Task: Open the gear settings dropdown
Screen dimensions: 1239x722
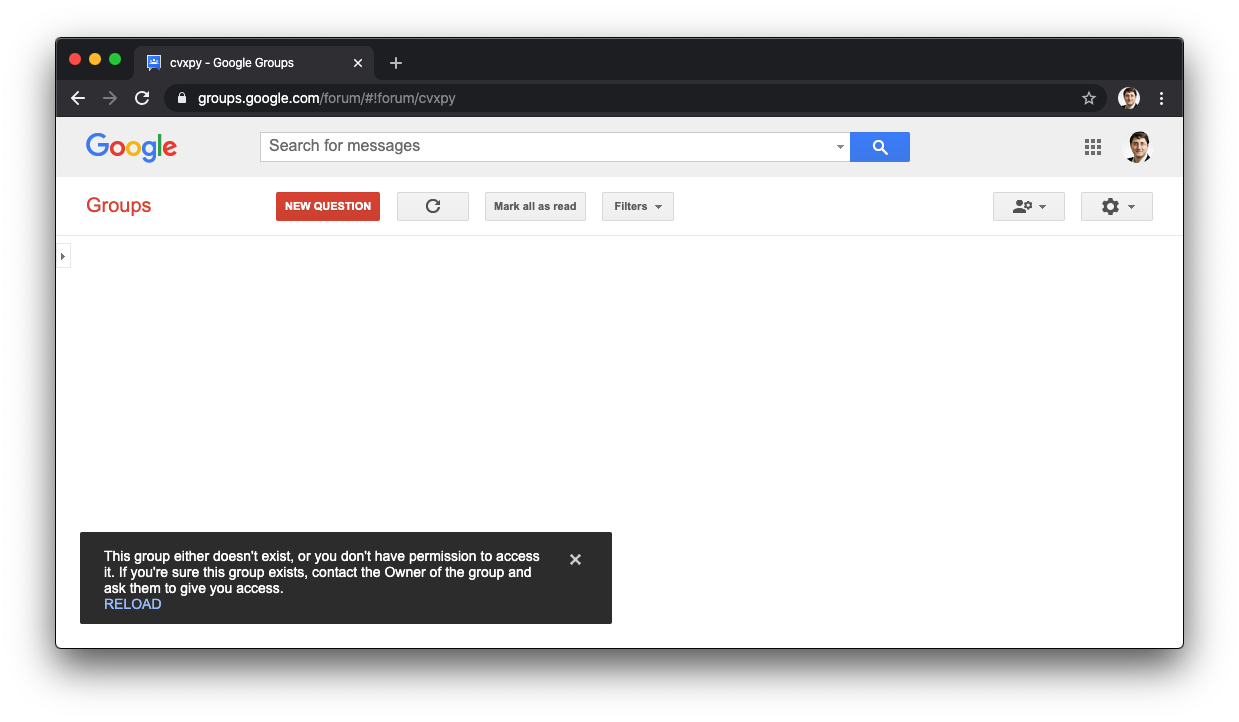Action: [x=1117, y=206]
